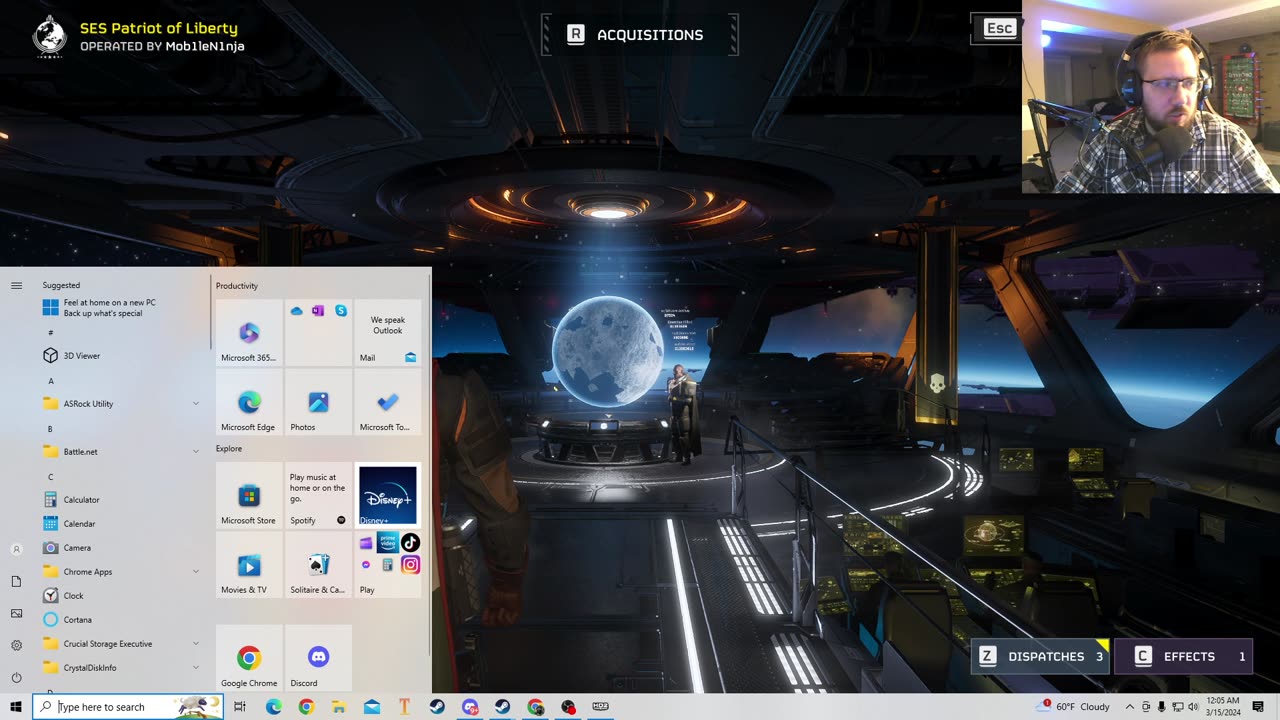
Task: Open Cortana from app list
Action: pyautogui.click(x=120, y=620)
